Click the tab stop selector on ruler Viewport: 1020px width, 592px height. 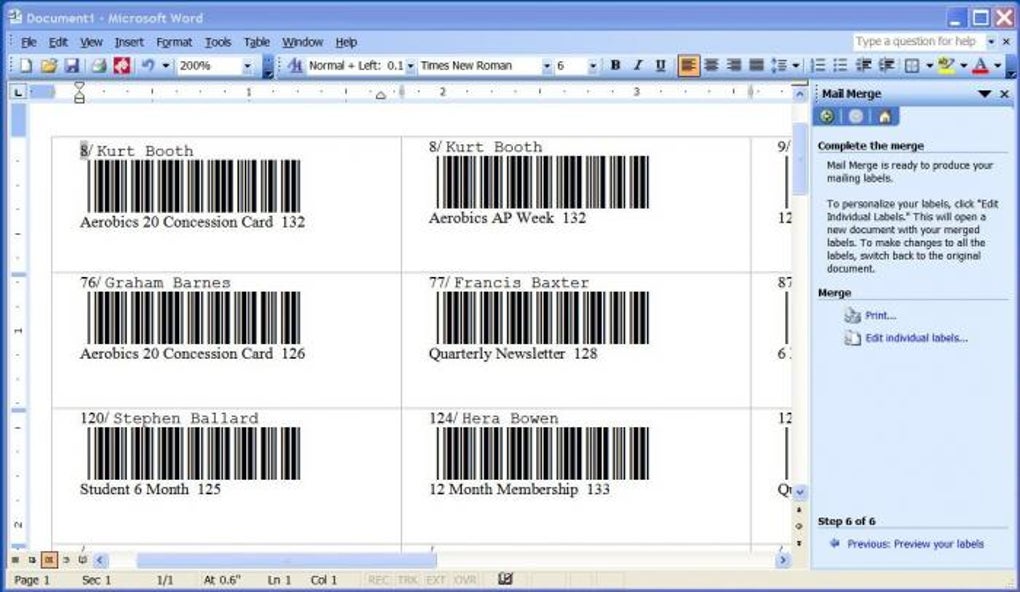coord(18,93)
